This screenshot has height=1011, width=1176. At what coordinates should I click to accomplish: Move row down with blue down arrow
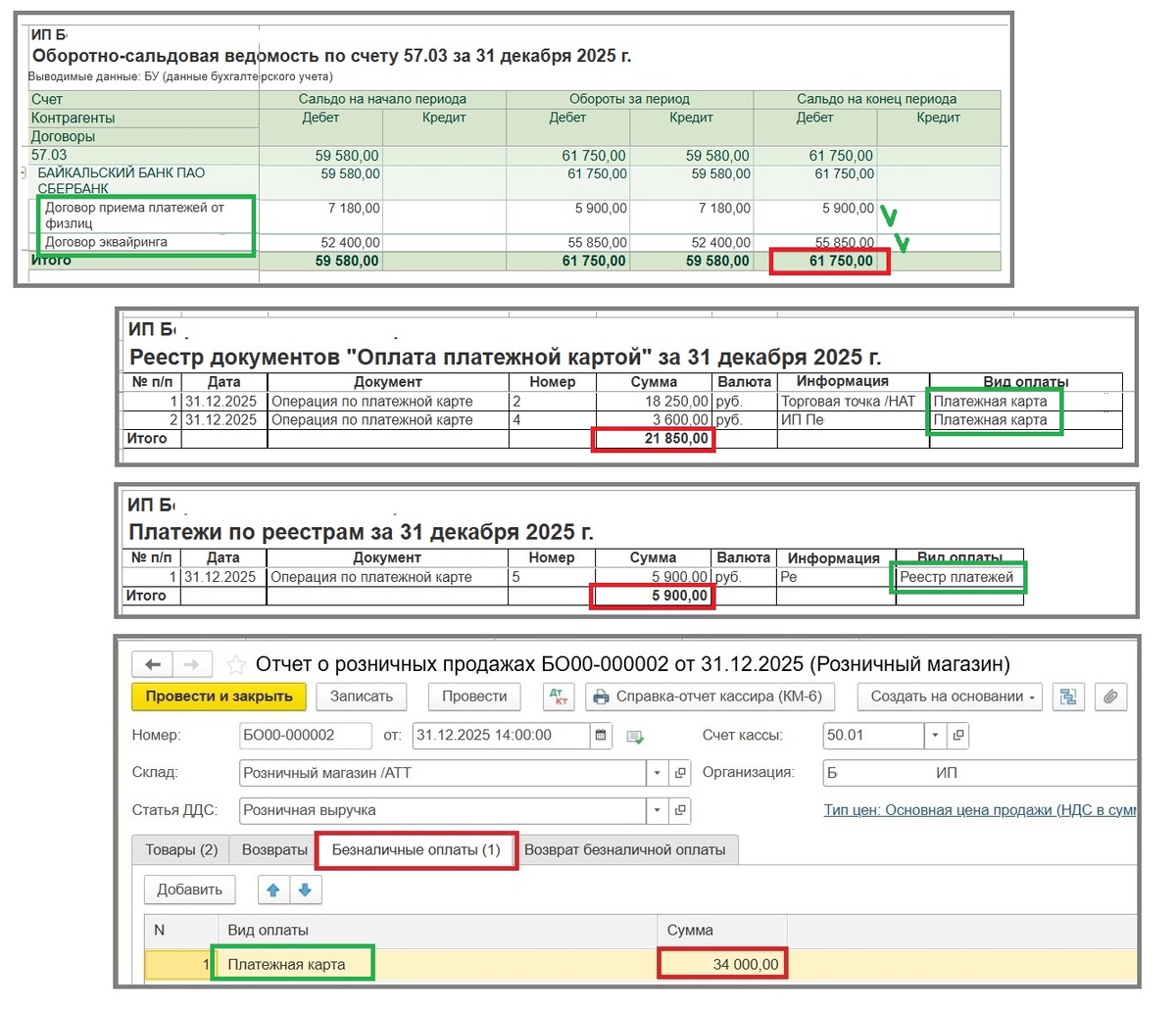305,890
